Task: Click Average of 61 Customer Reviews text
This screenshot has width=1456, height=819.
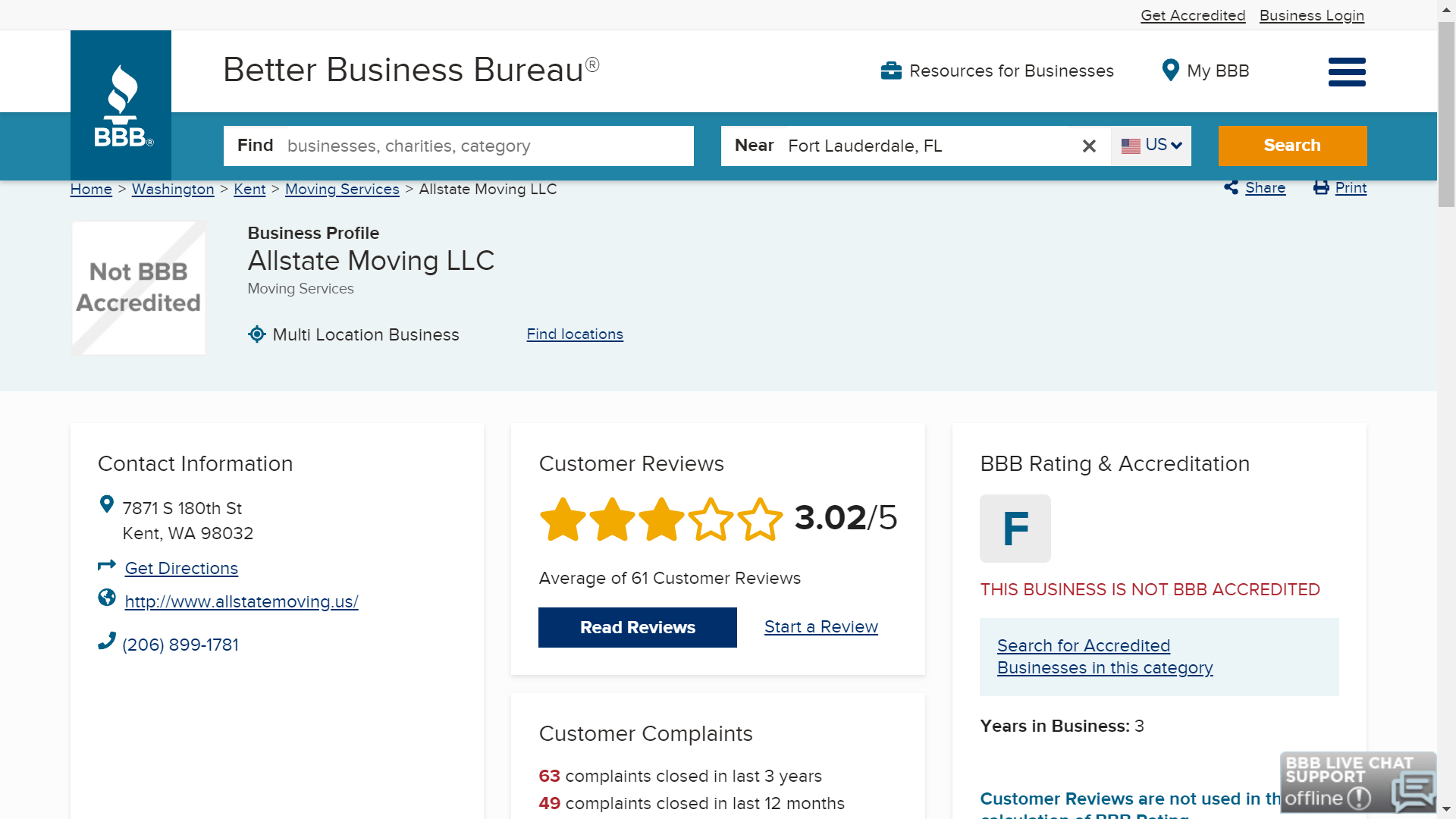Action: click(x=670, y=578)
